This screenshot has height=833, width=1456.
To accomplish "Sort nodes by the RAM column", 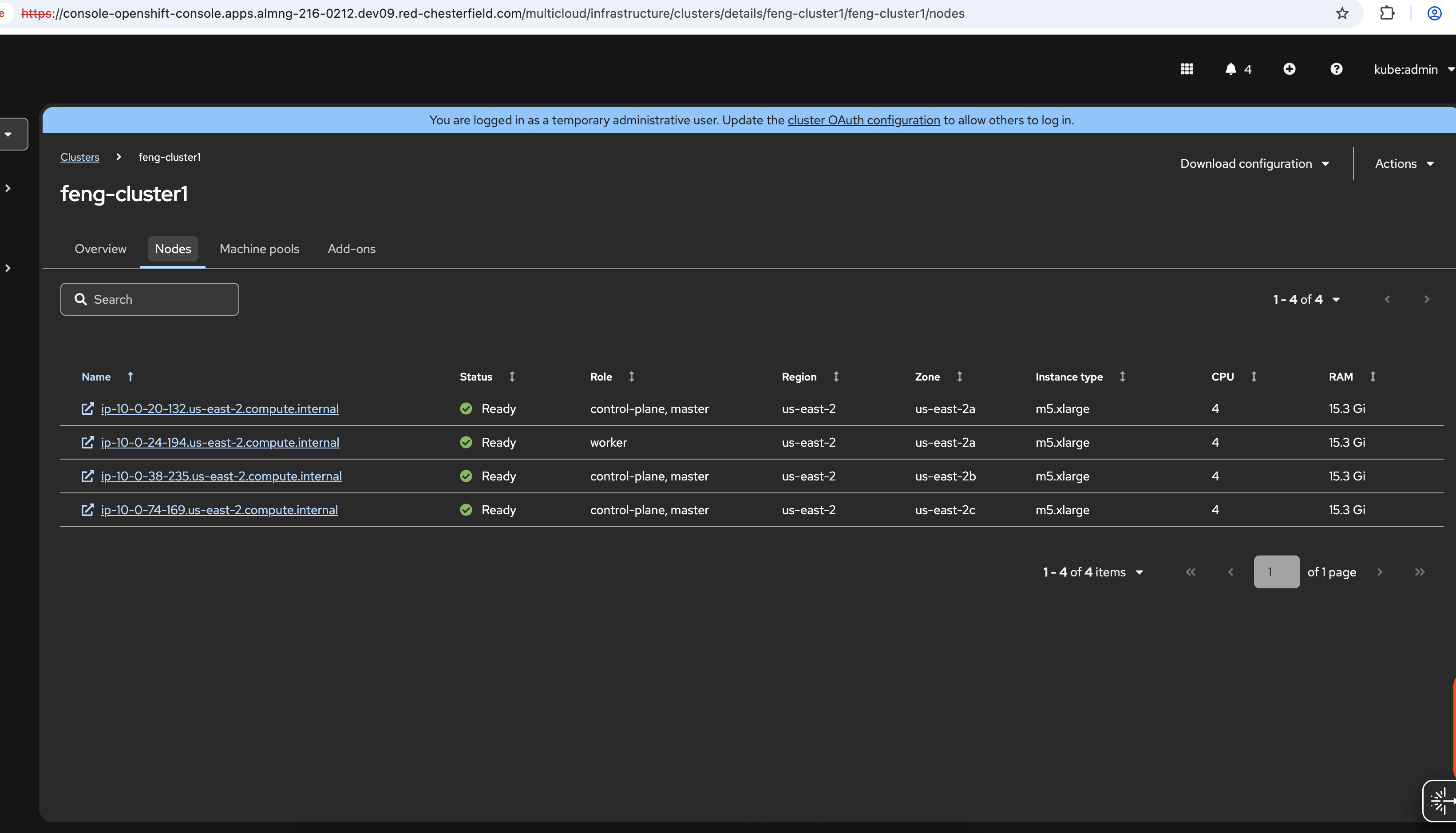I will tap(1373, 377).
